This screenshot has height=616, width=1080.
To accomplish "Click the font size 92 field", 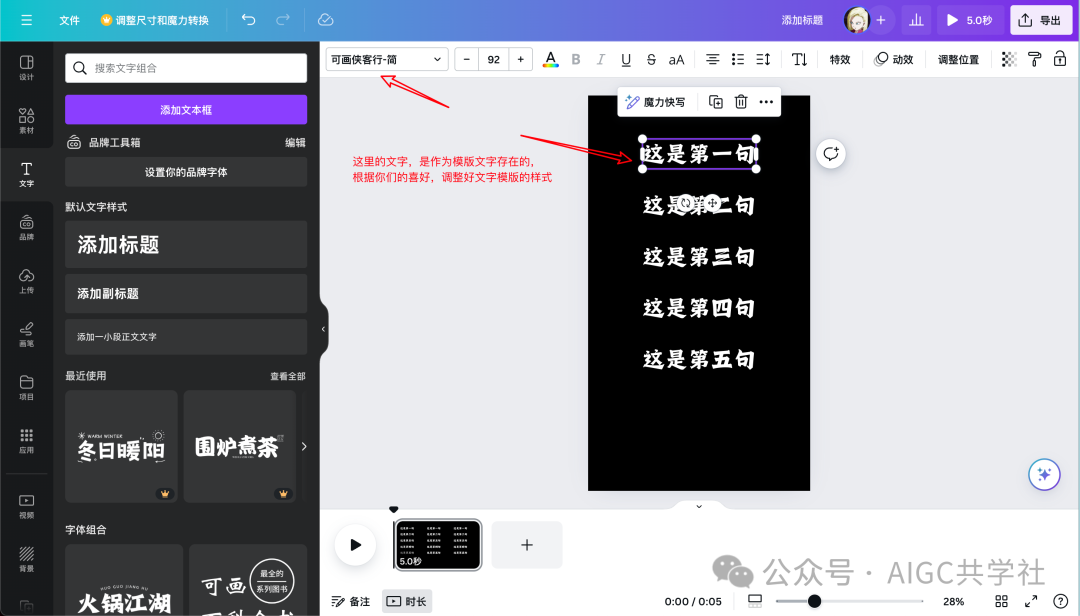I will 494,59.
